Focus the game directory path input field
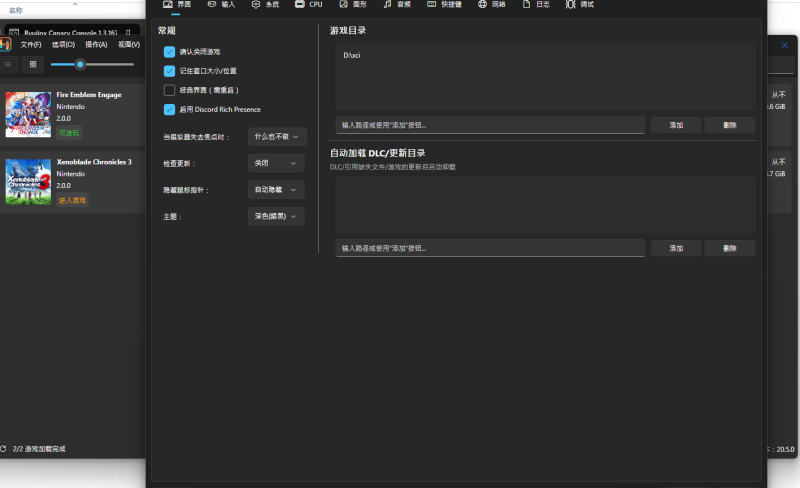800x488 pixels. [x=490, y=125]
